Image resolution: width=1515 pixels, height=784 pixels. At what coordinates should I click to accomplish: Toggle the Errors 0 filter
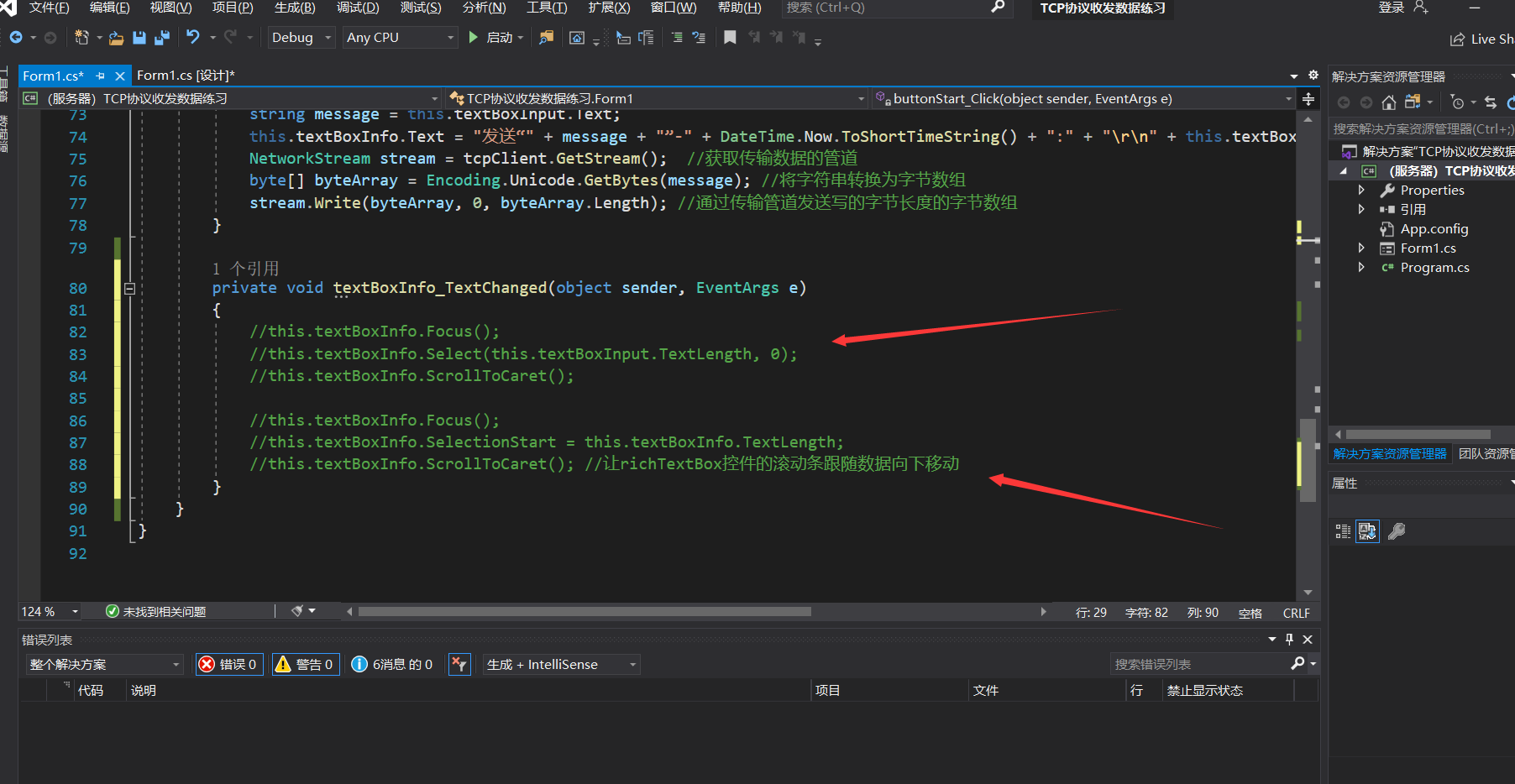[x=228, y=665]
